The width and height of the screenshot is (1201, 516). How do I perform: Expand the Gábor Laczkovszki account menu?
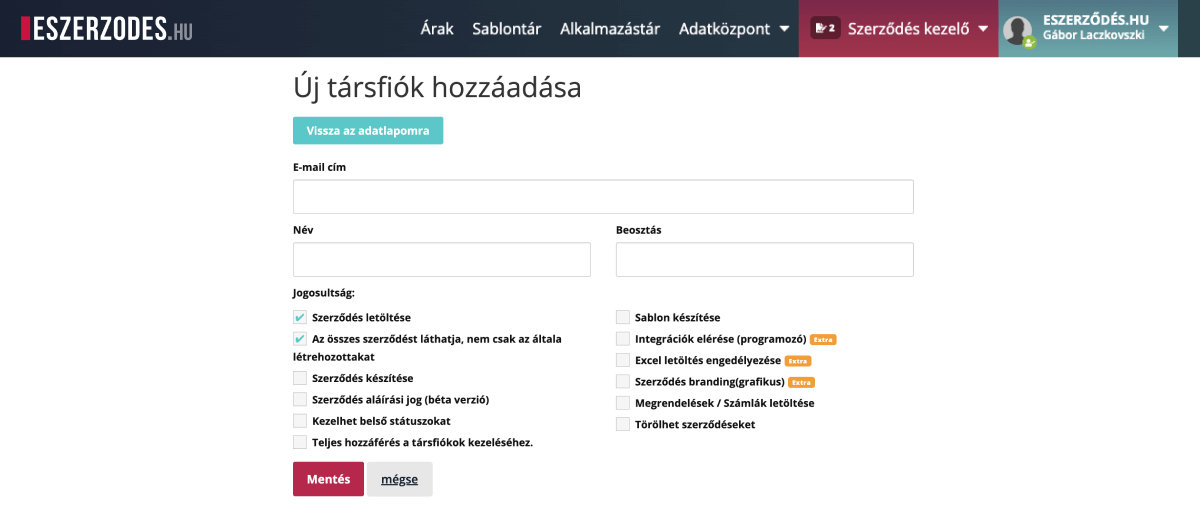(1163, 28)
